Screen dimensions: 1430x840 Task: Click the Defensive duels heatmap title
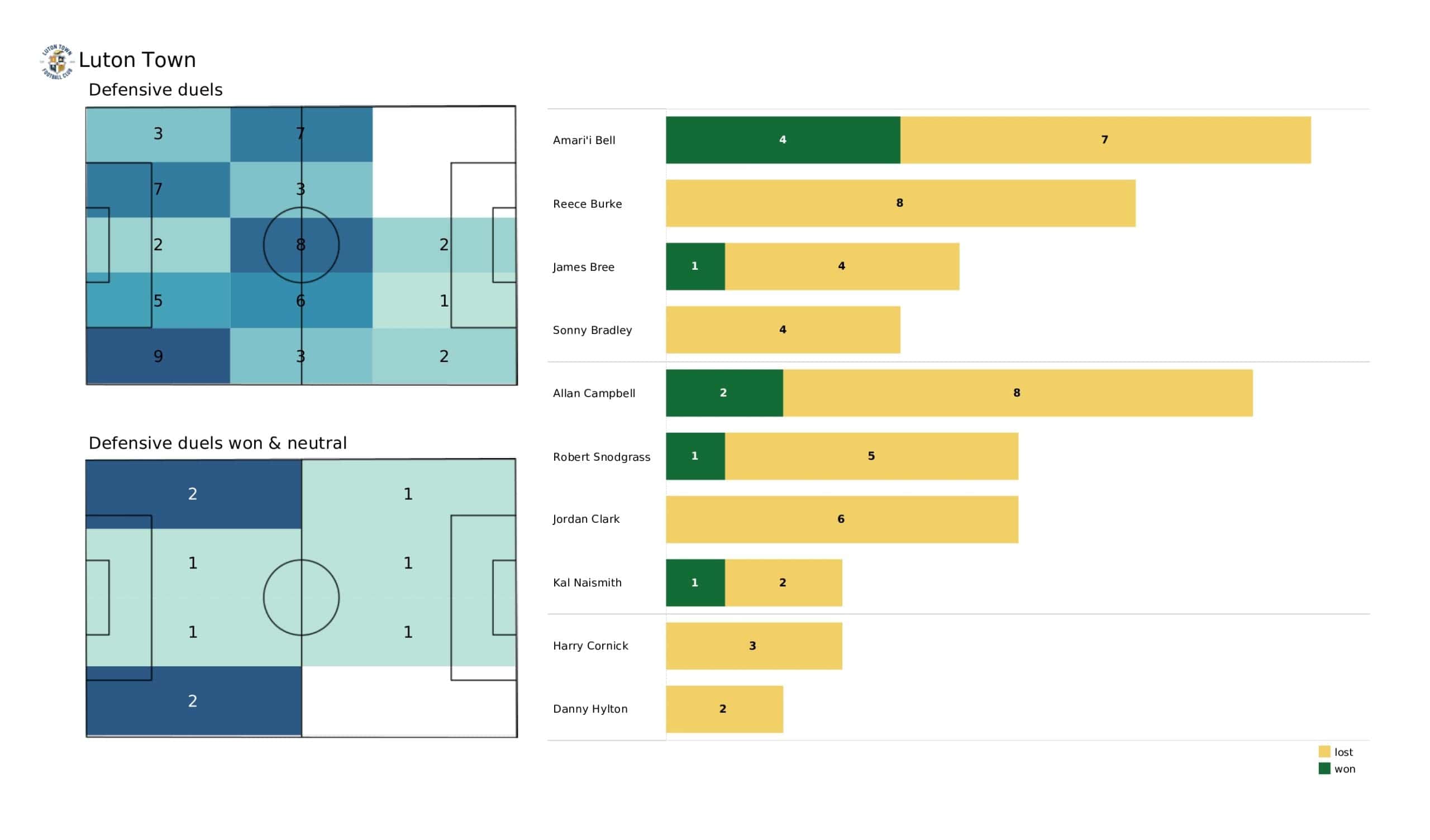tap(155, 90)
